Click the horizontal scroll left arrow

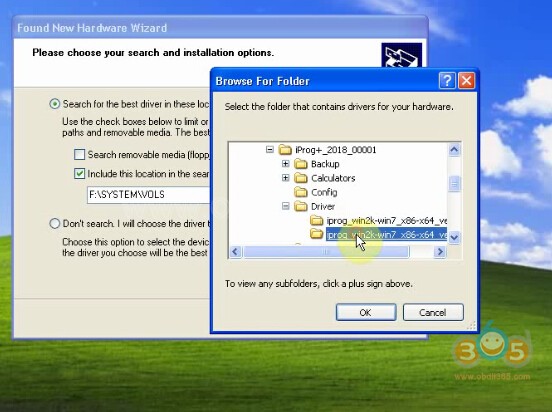point(236,251)
